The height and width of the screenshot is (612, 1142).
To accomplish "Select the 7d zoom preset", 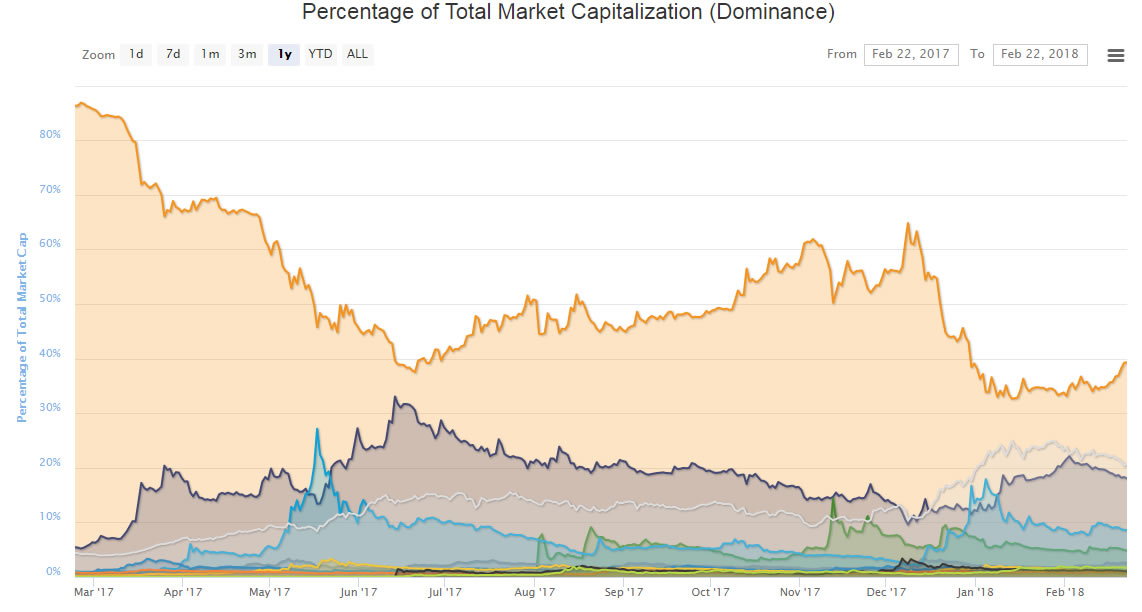I will (x=172, y=54).
